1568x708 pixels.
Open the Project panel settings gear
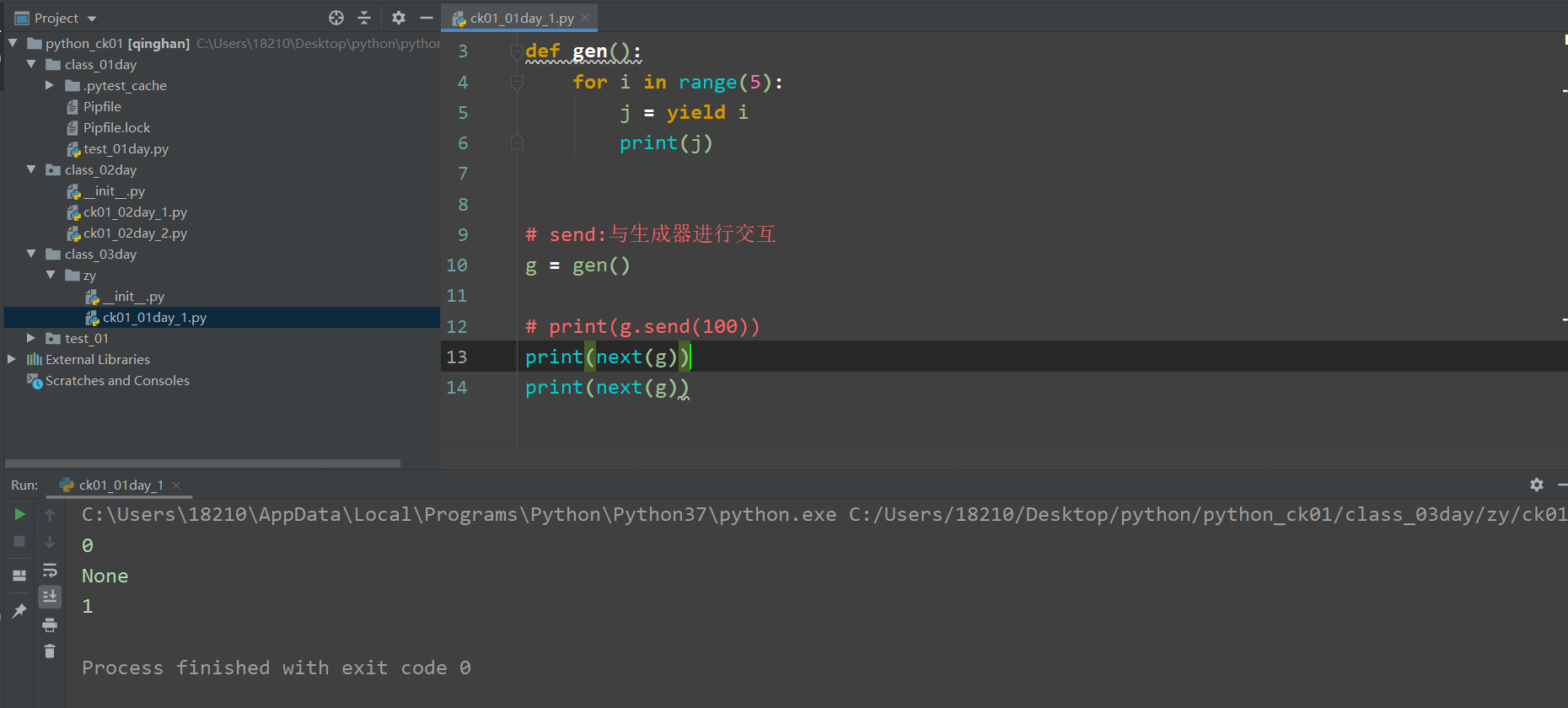click(x=399, y=18)
